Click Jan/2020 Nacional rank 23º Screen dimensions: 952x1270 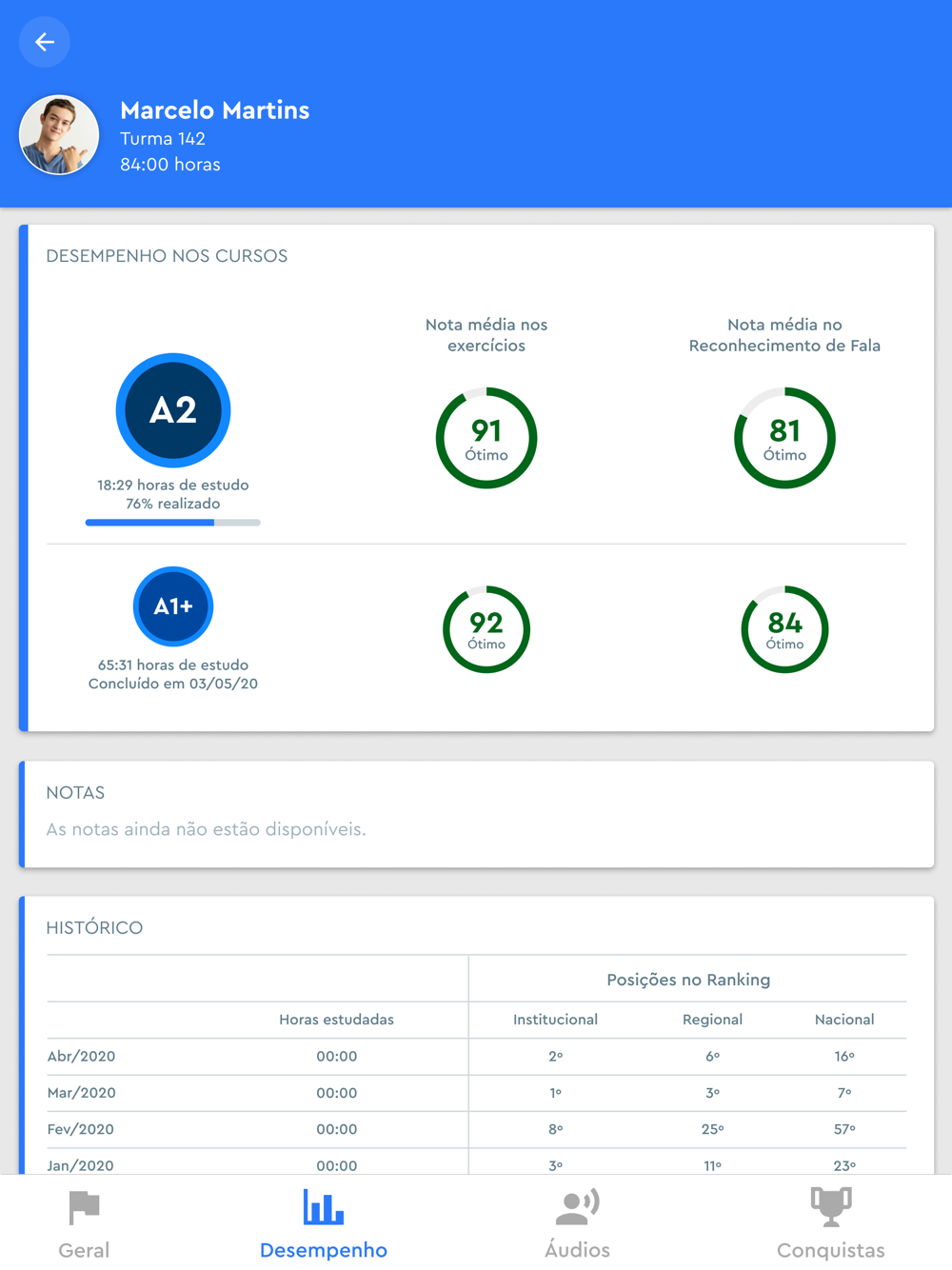click(844, 1165)
